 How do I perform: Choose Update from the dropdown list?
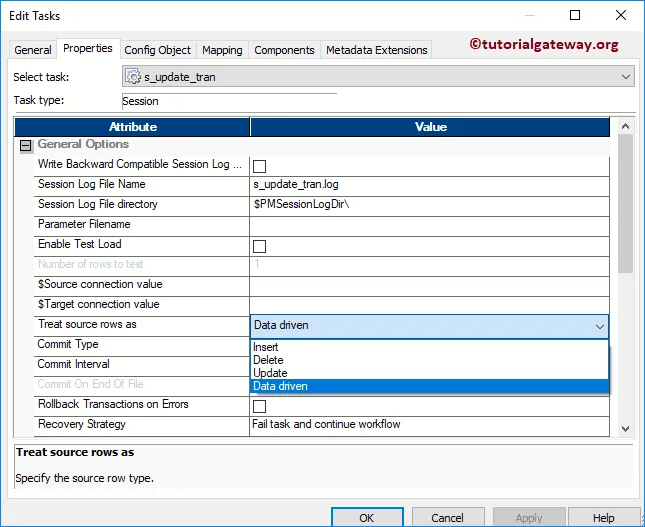pyautogui.click(x=429, y=373)
